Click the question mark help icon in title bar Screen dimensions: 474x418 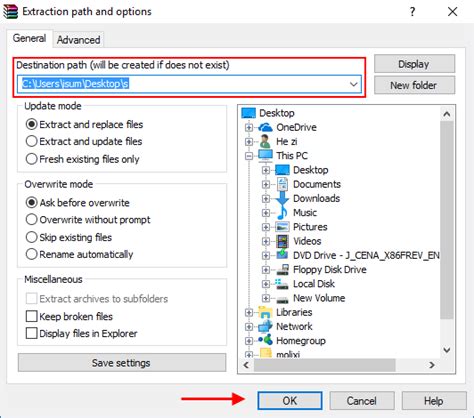point(412,12)
